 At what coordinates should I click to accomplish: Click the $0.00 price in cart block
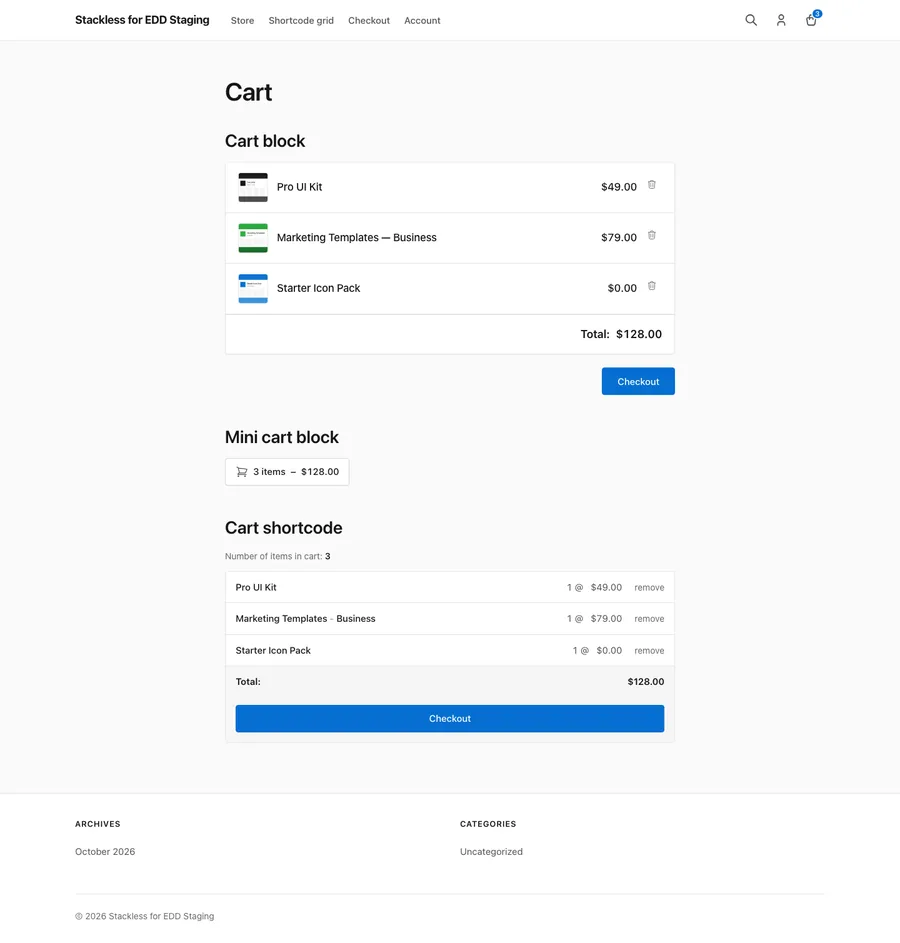click(x=622, y=288)
